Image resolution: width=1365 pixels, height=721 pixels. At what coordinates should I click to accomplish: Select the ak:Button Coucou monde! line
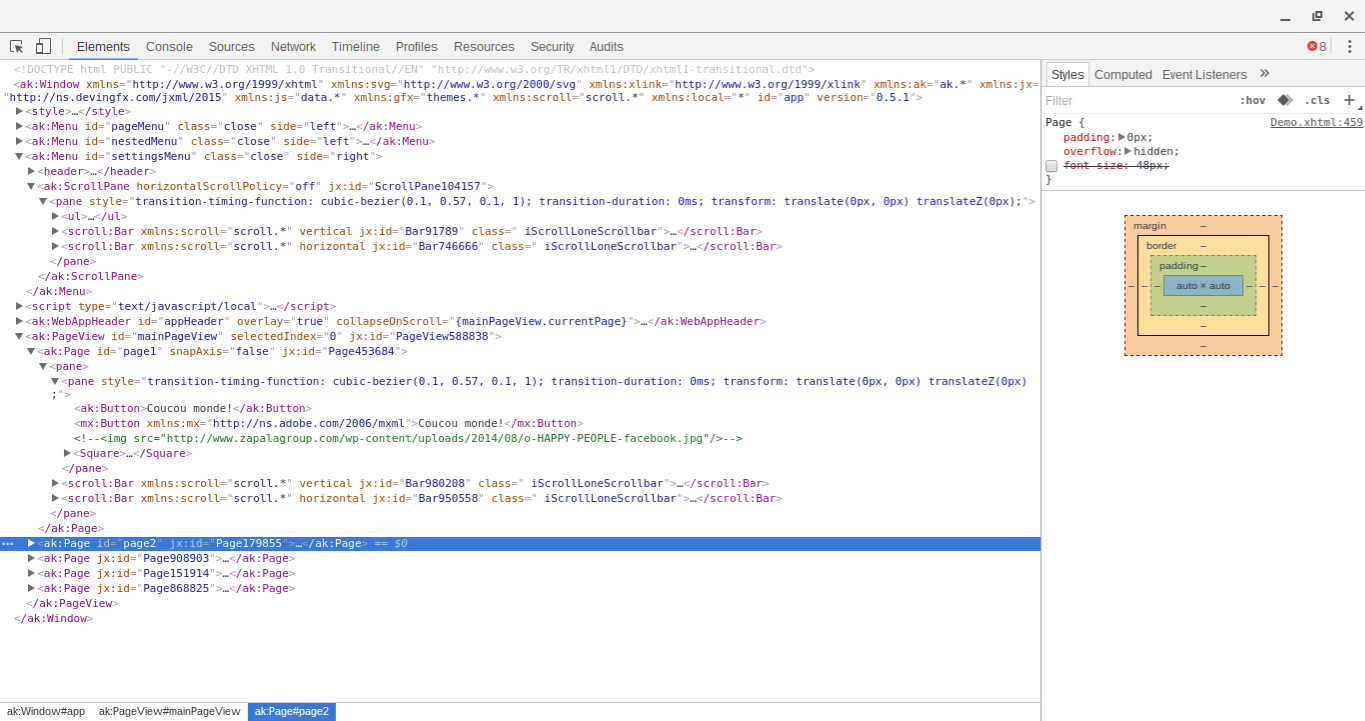coord(192,408)
